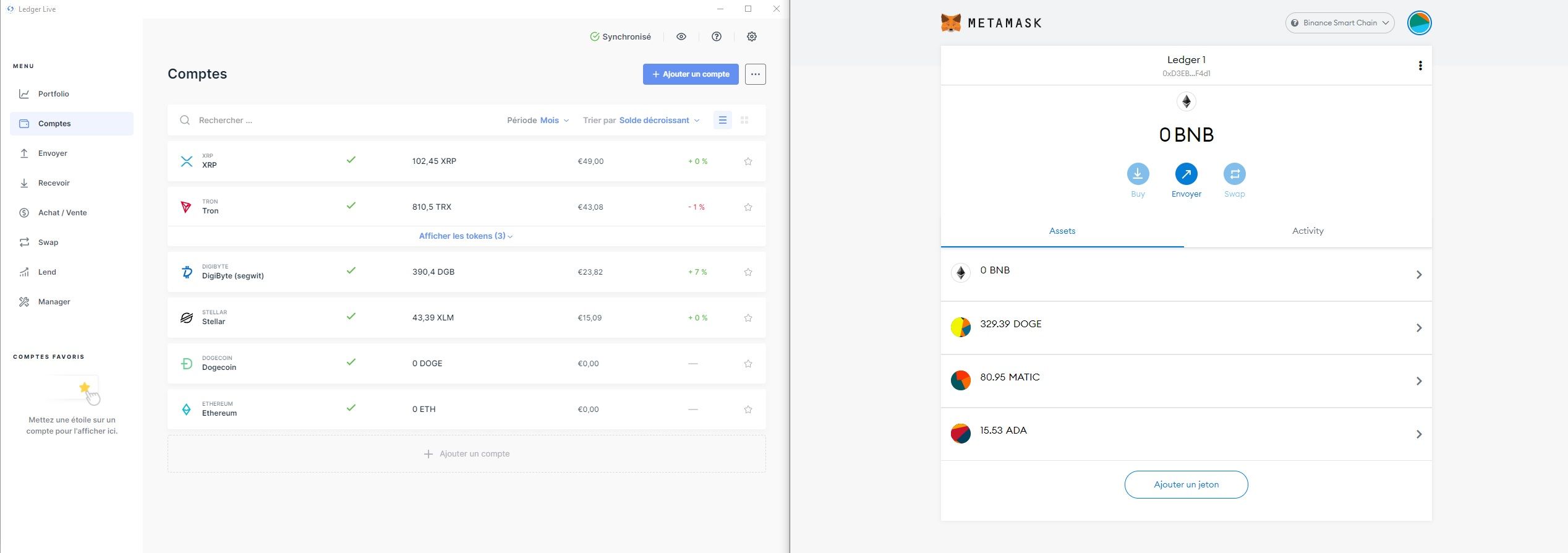Switch to grid view of accounts
1568x553 pixels.
point(744,120)
